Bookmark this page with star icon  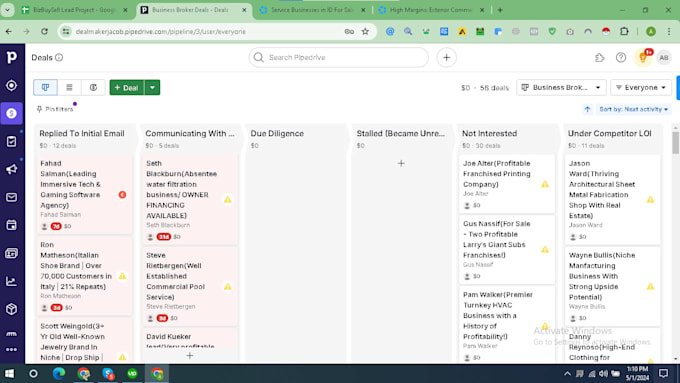pos(365,31)
